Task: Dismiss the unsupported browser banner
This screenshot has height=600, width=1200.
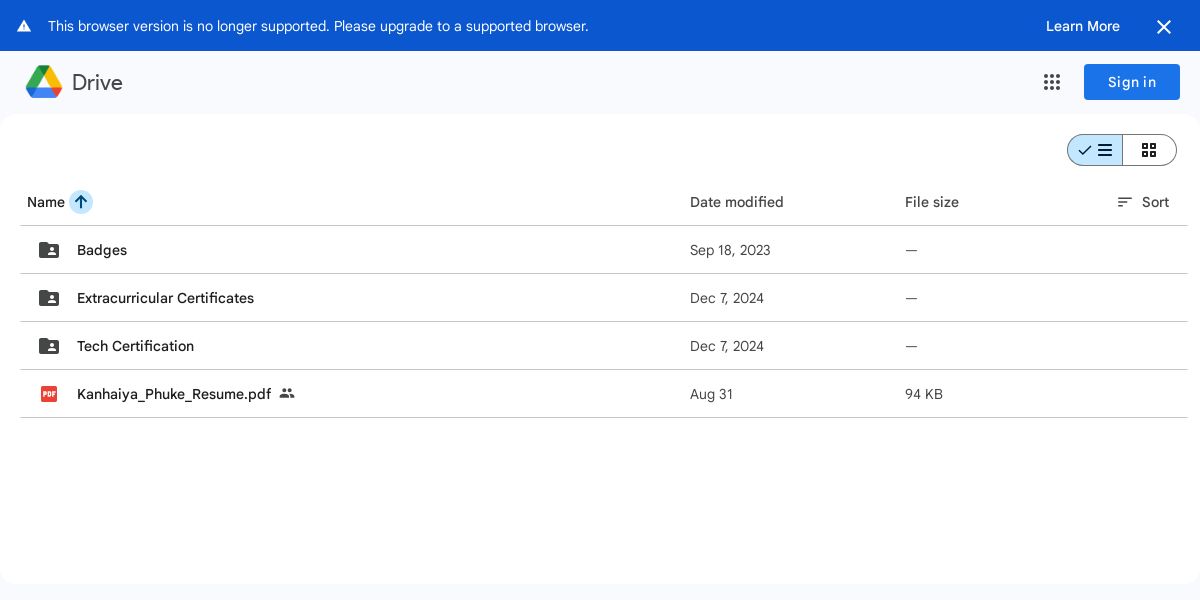Action: point(1164,27)
